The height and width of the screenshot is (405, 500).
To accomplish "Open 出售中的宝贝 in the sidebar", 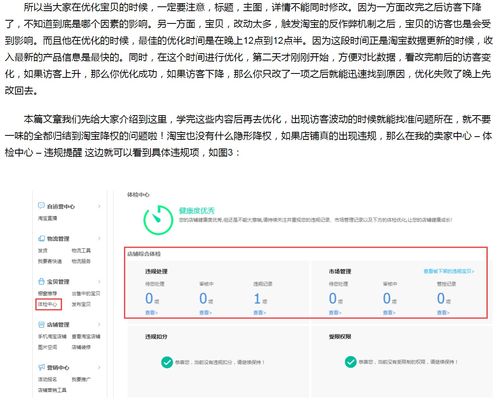I will tap(86, 293).
